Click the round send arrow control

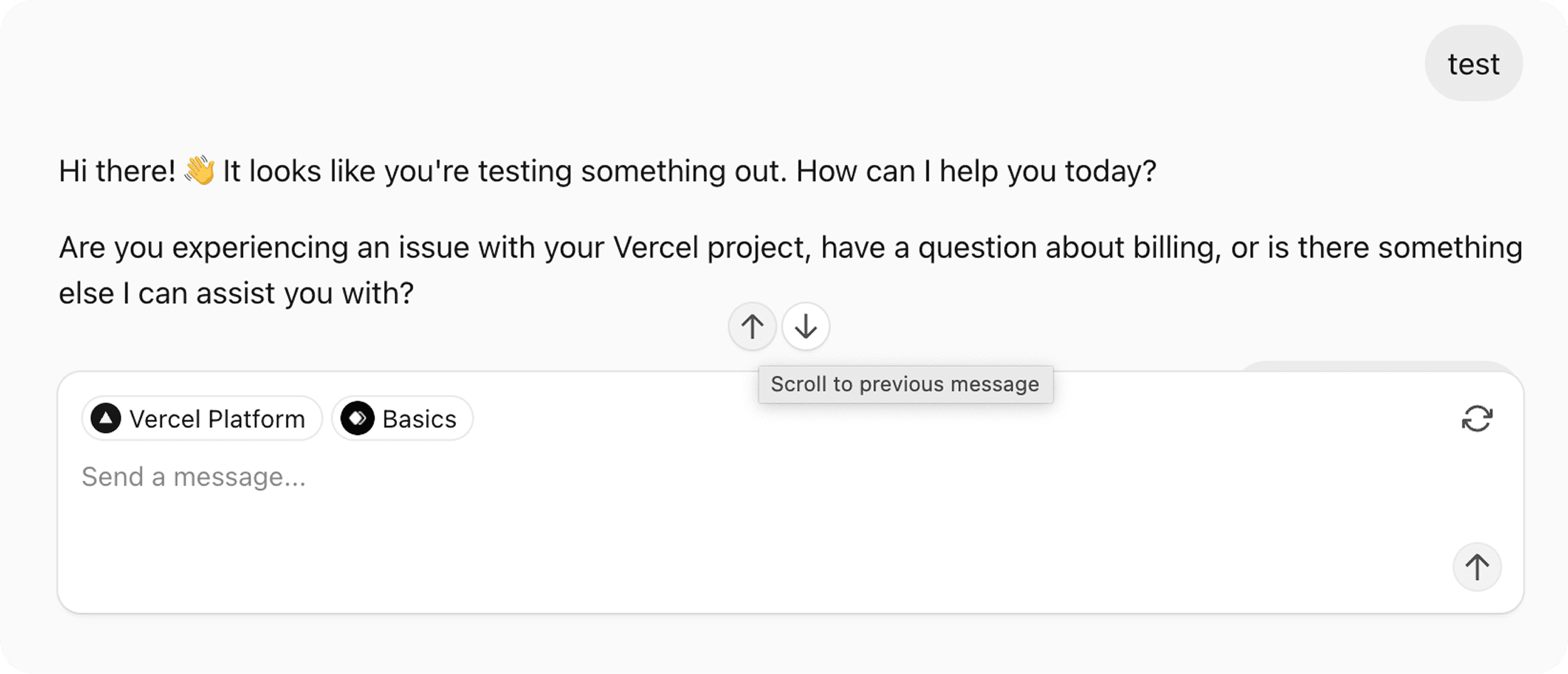(1477, 567)
